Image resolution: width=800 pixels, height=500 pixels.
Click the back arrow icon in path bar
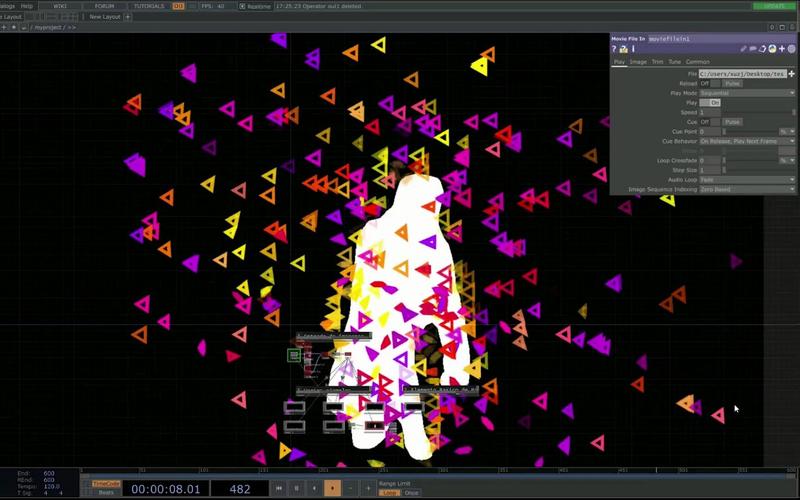tap(23, 27)
